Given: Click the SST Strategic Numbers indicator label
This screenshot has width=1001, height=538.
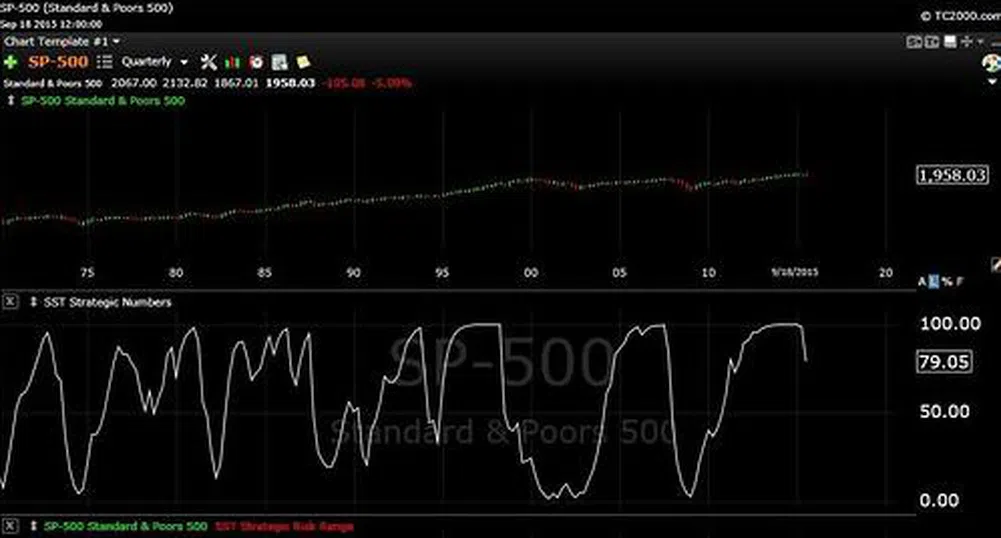Looking at the screenshot, I should (107, 302).
